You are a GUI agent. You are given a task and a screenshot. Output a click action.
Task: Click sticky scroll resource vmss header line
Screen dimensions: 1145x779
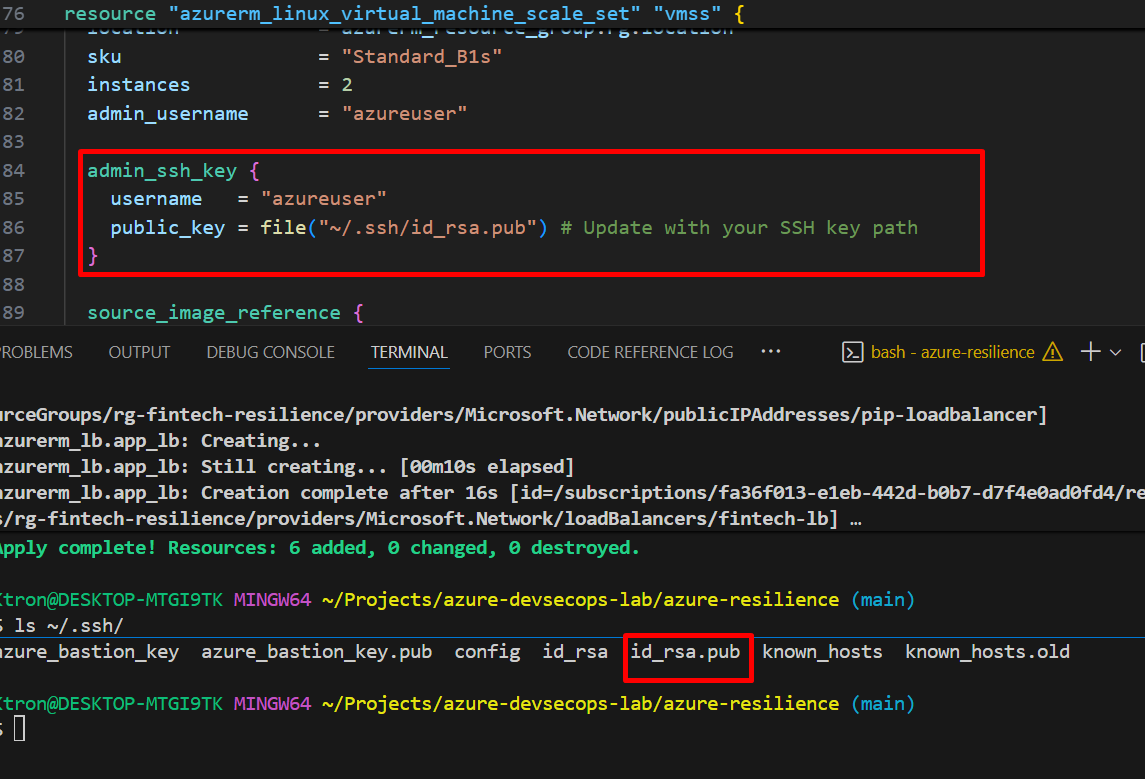[x=400, y=15]
